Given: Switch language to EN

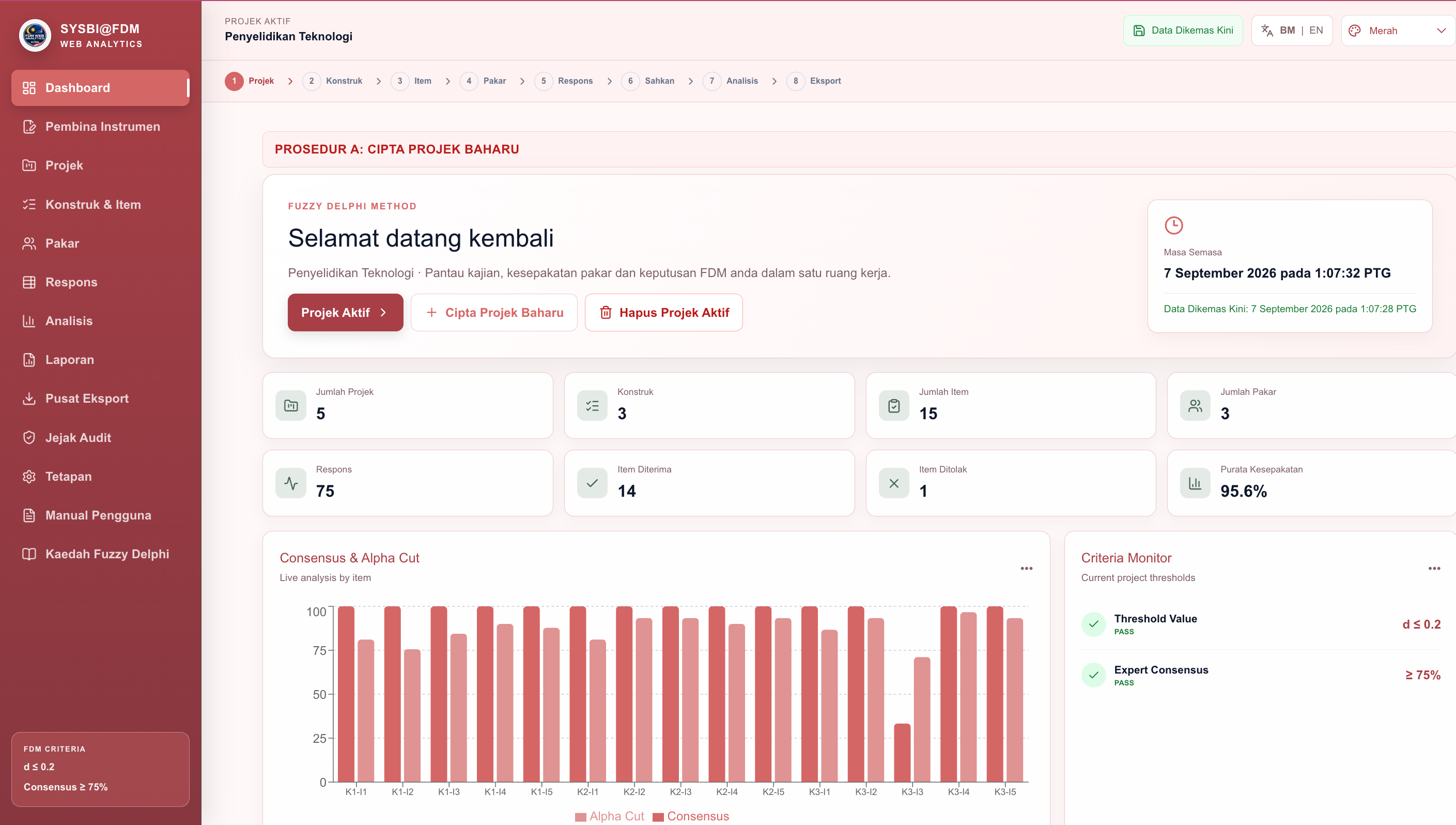Looking at the screenshot, I should point(1316,30).
